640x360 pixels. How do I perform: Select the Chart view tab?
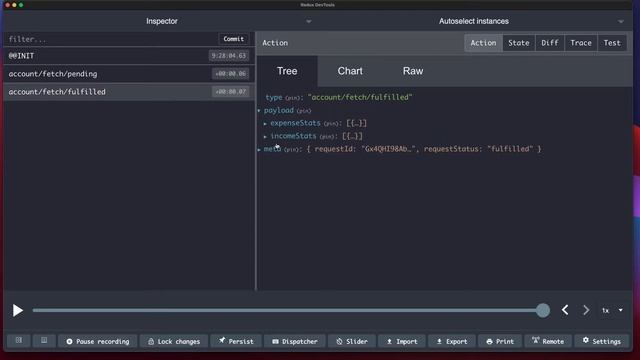pyautogui.click(x=350, y=71)
